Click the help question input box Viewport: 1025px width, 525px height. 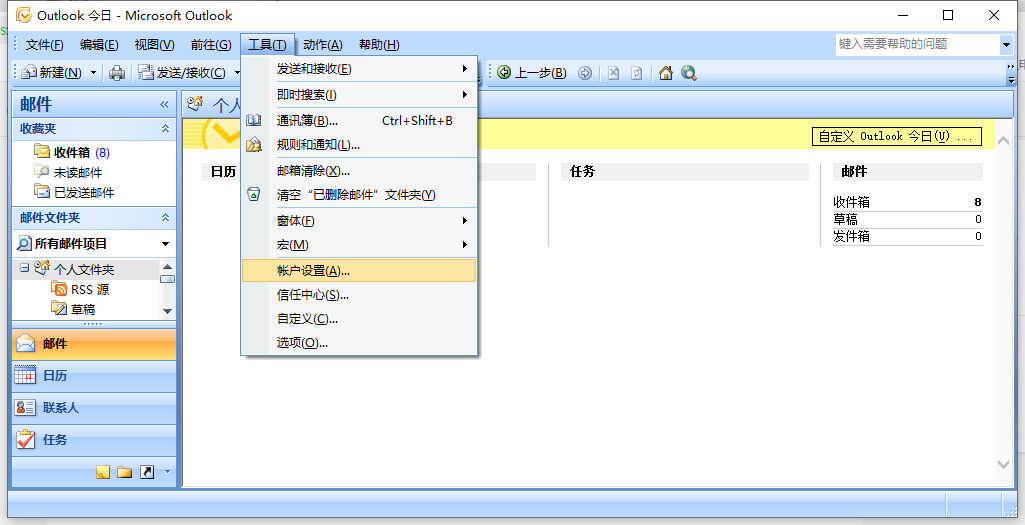pyautogui.click(x=917, y=44)
